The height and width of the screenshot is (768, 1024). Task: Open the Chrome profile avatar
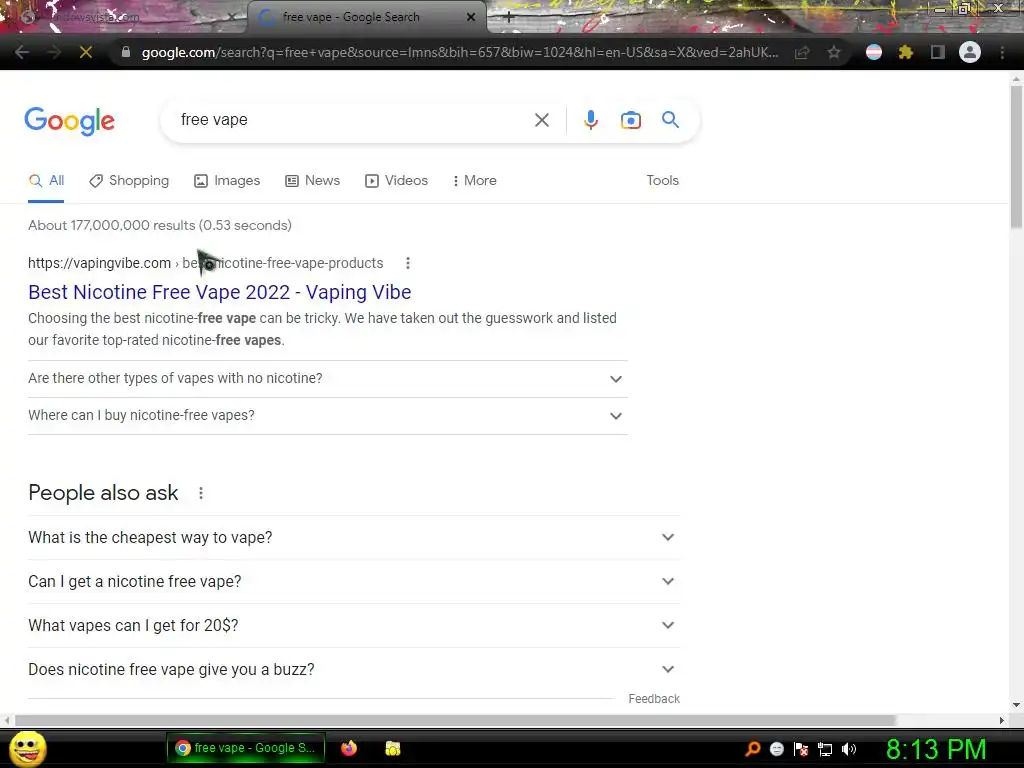coord(970,52)
